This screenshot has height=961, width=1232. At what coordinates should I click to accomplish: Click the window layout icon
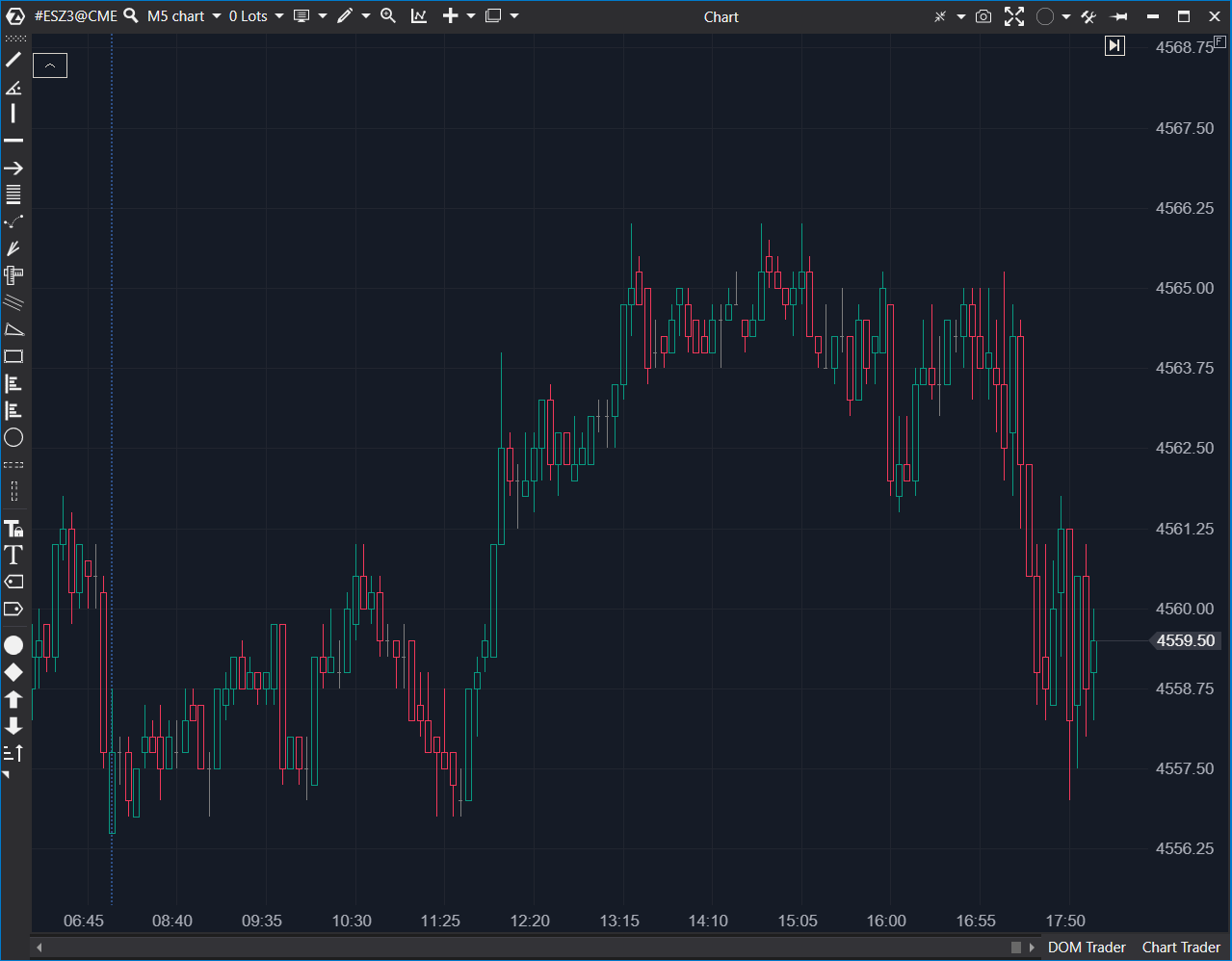[493, 16]
